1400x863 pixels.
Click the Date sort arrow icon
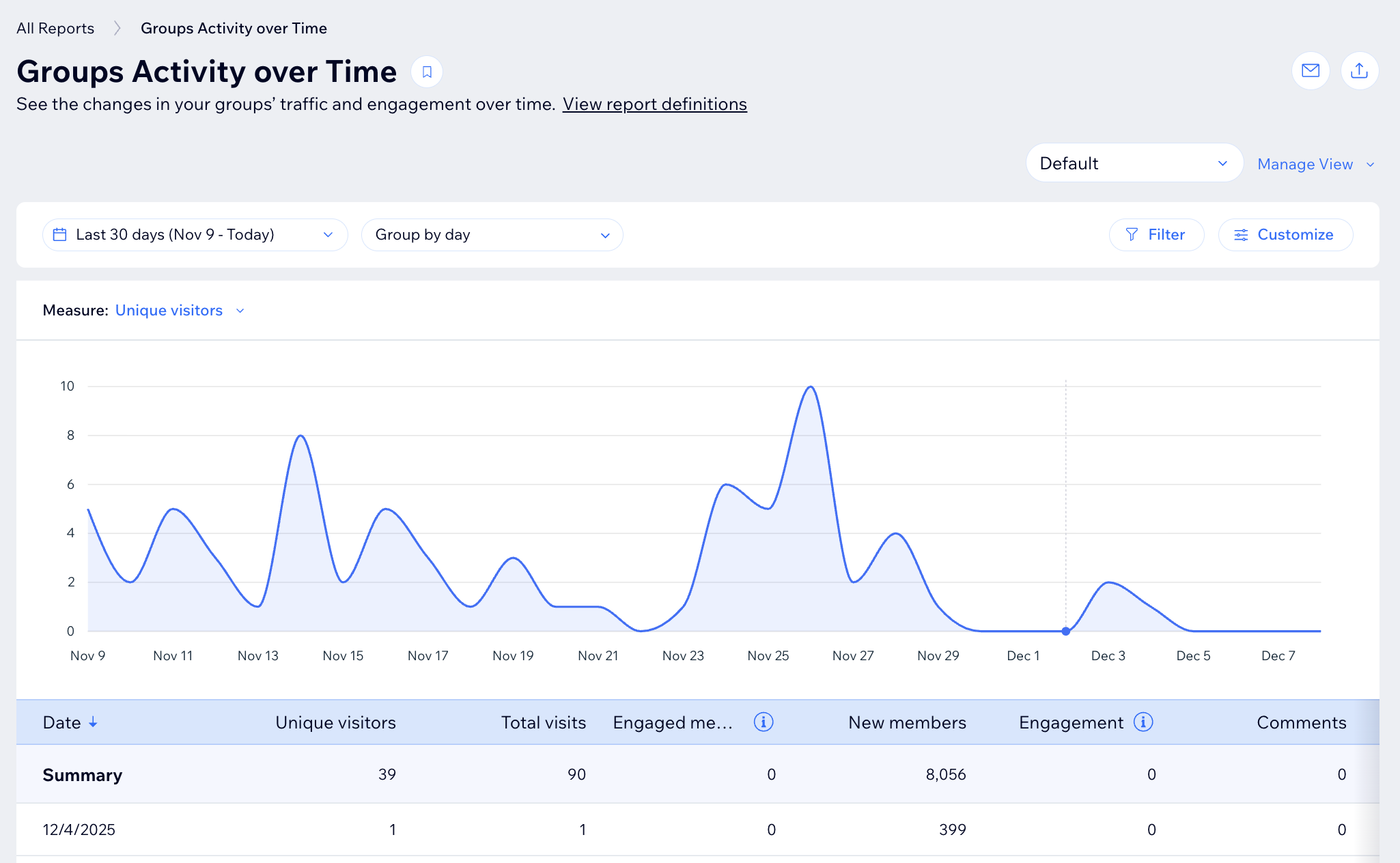pyautogui.click(x=94, y=722)
